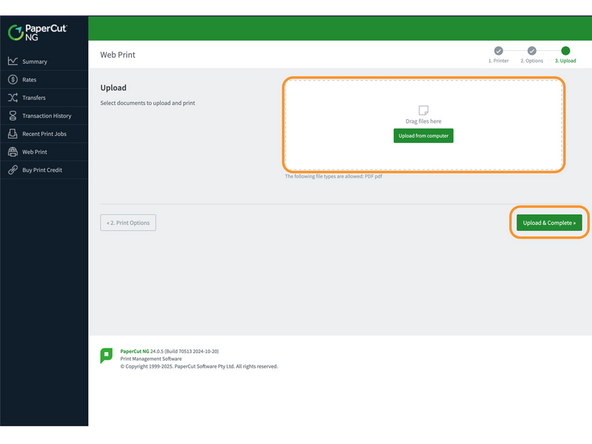Click the green PaperCut footer logo icon
Image resolution: width=592 pixels, height=444 pixels.
coord(106,355)
